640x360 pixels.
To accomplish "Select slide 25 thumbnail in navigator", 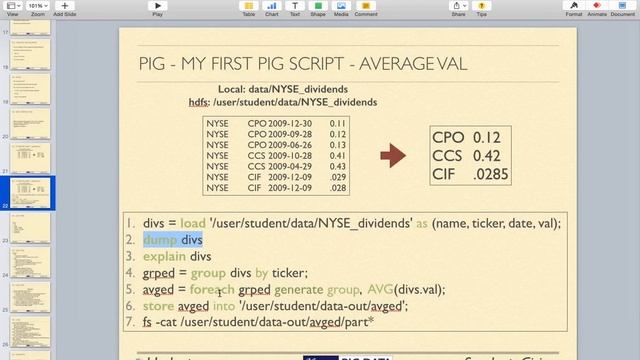I will coord(30,297).
